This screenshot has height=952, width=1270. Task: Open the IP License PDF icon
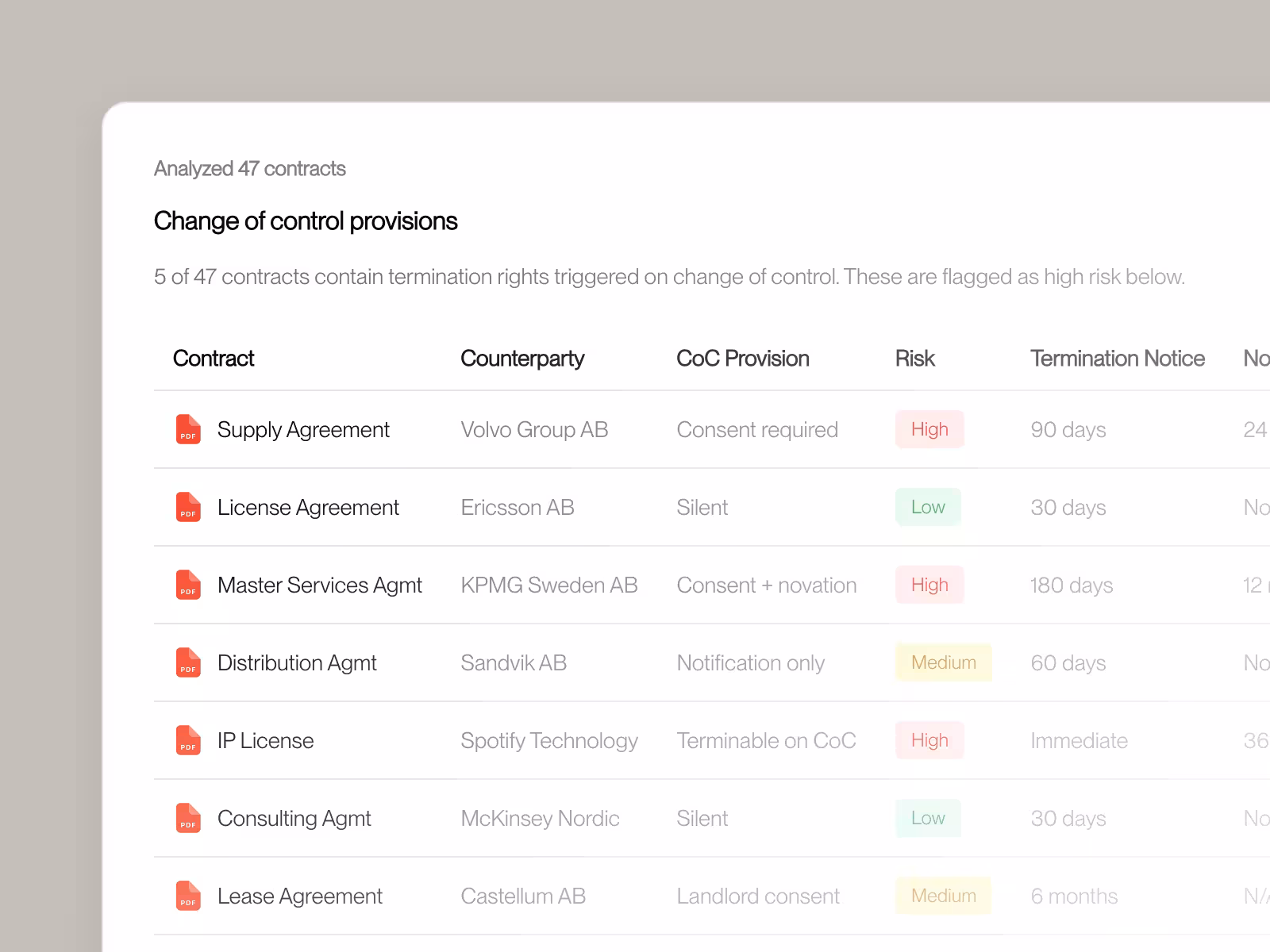(x=188, y=740)
